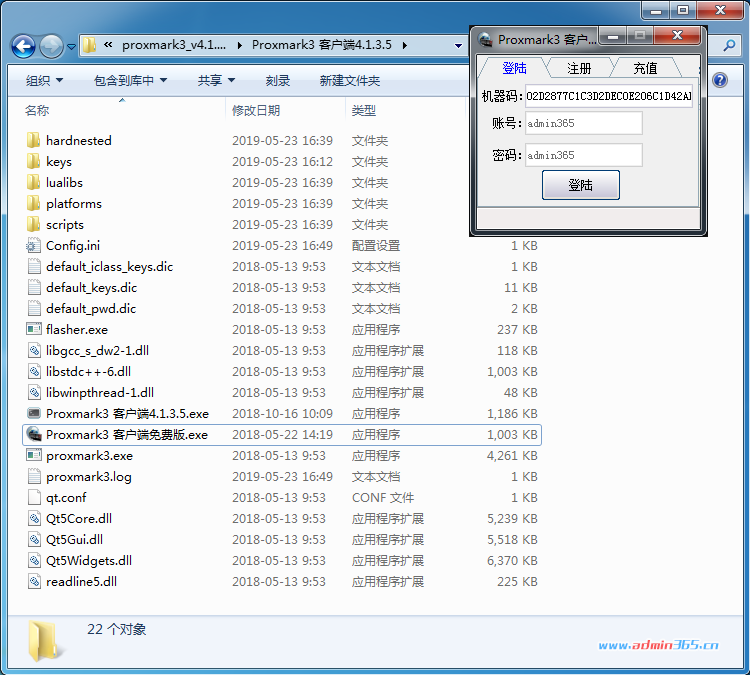
Task: Click 新建文件夹 to create a folder
Action: coord(350,80)
